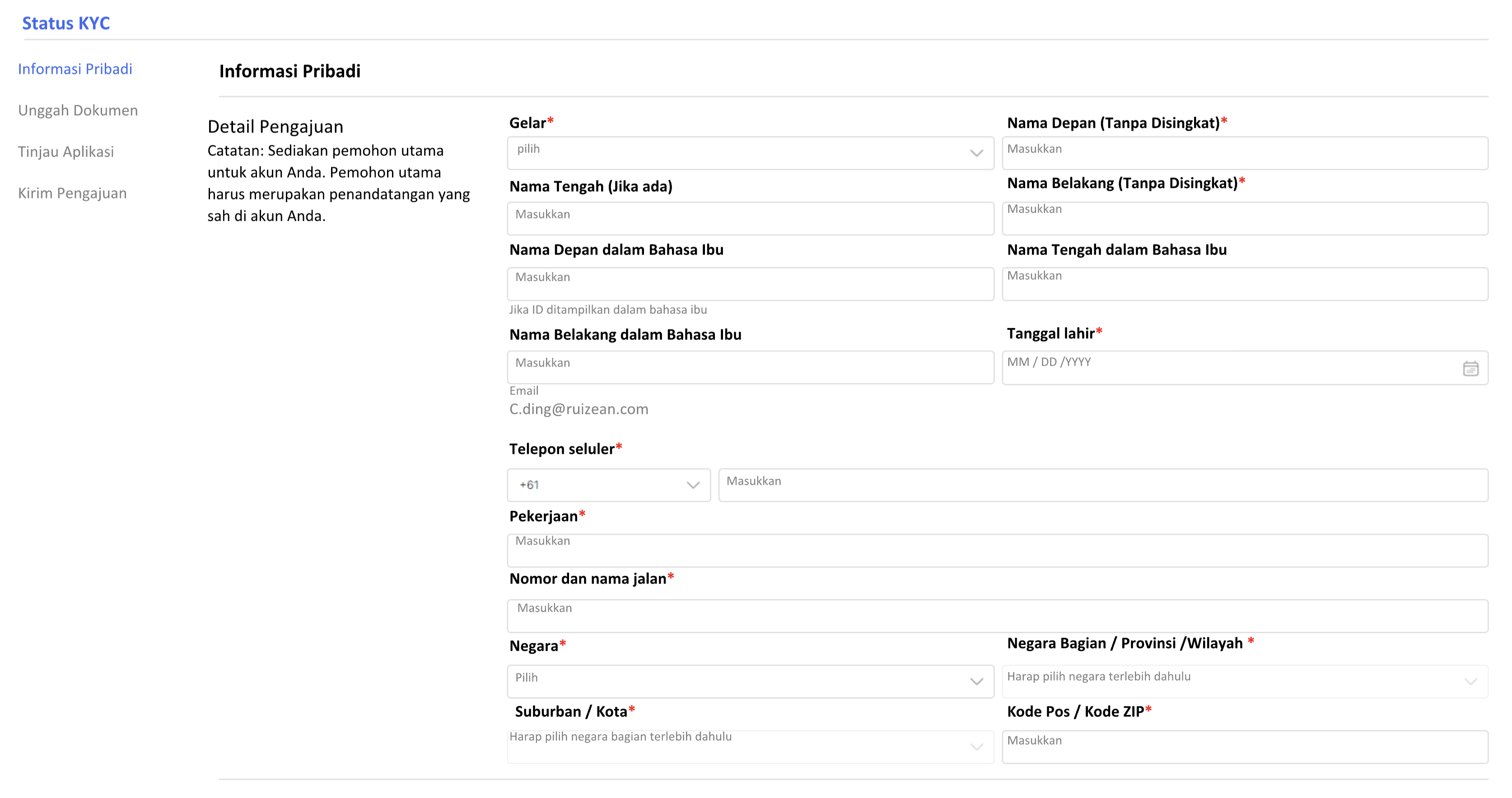The image size is (1512, 798).
Task: Click the Detail Pengajuan heading
Action: 275,127
